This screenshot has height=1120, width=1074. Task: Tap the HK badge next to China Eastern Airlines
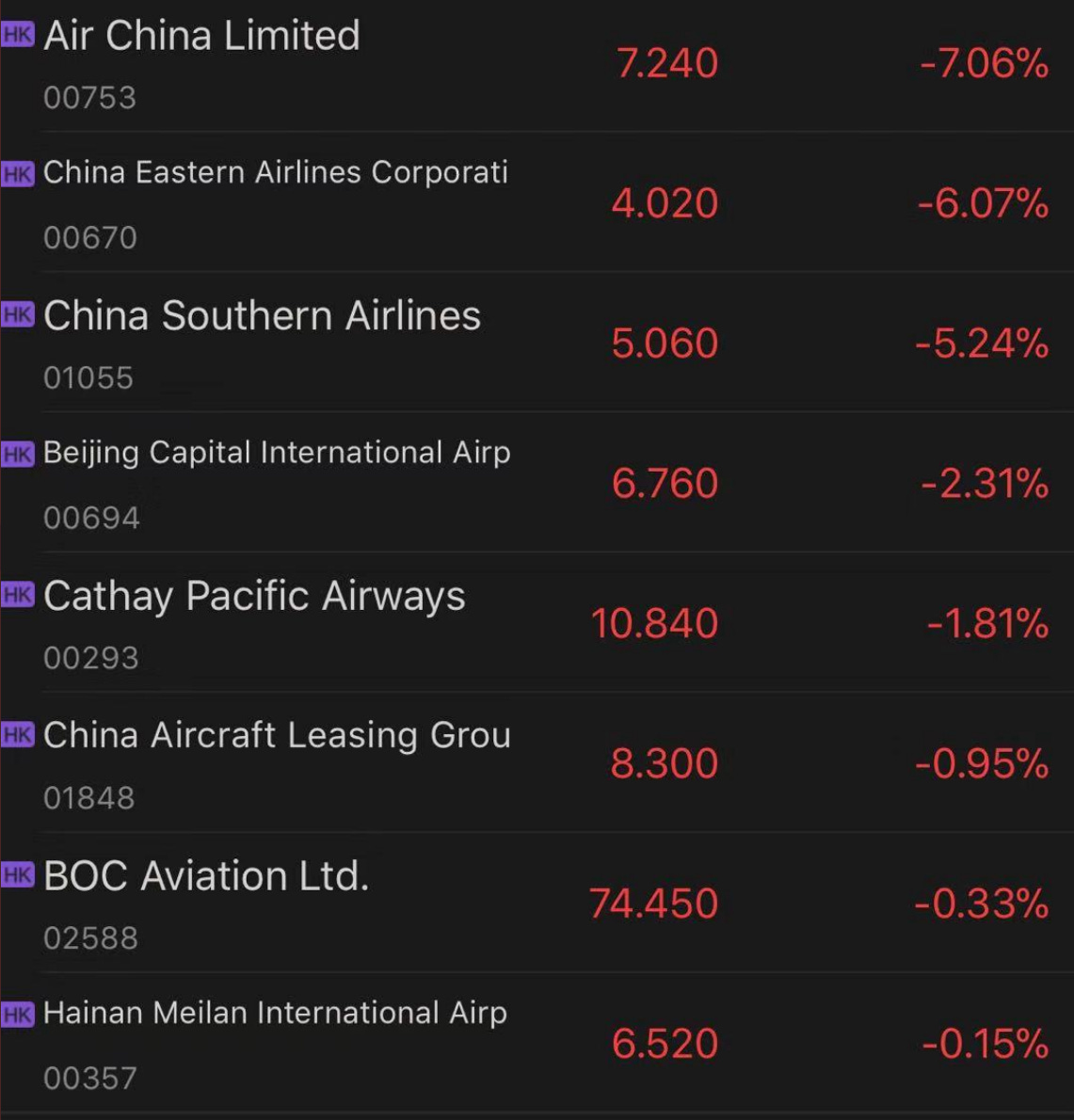18,173
